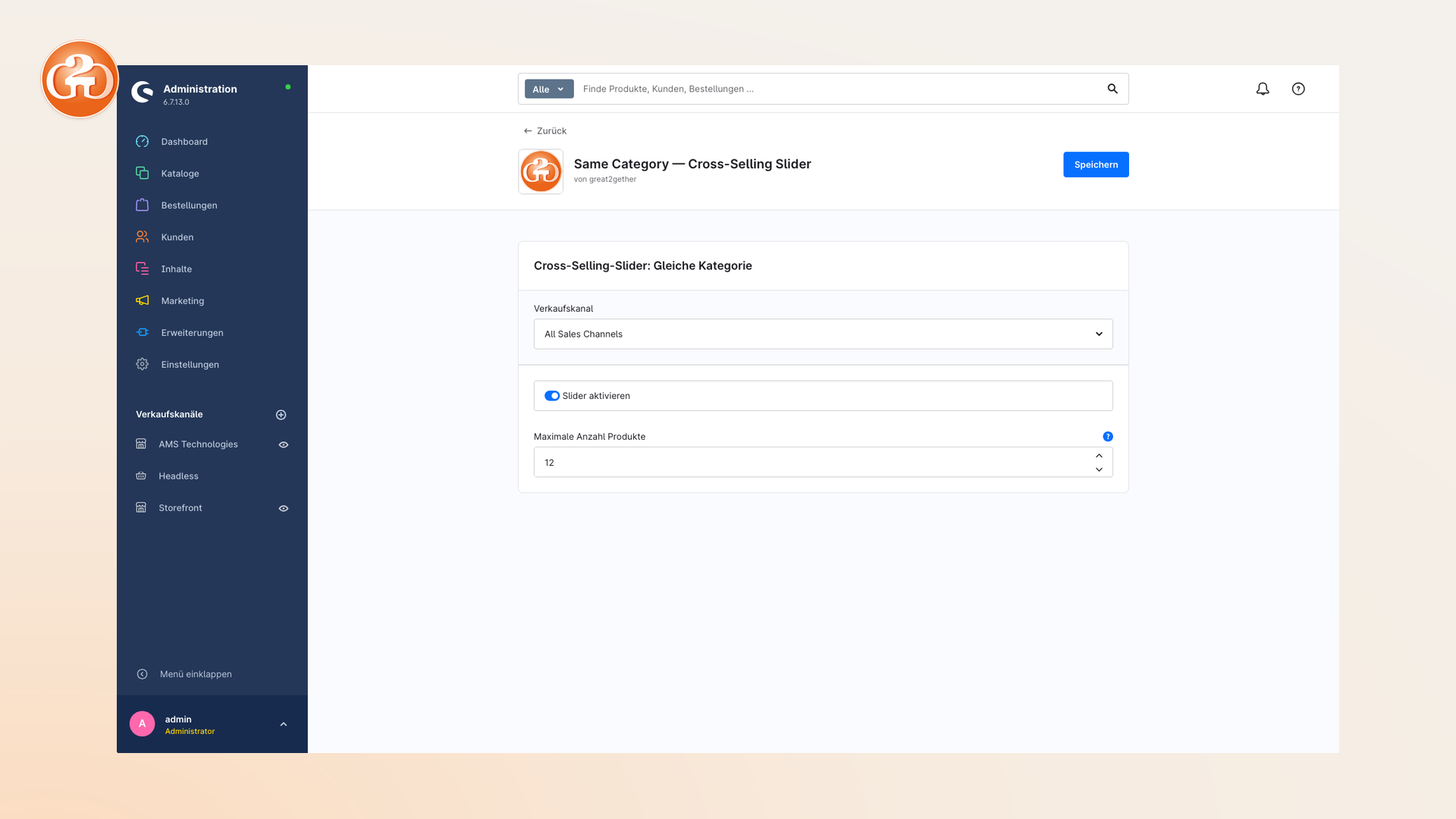The width and height of the screenshot is (1456, 819).
Task: Open the Verkaufskanal All Sales Channels dropdown
Action: [x=823, y=334]
